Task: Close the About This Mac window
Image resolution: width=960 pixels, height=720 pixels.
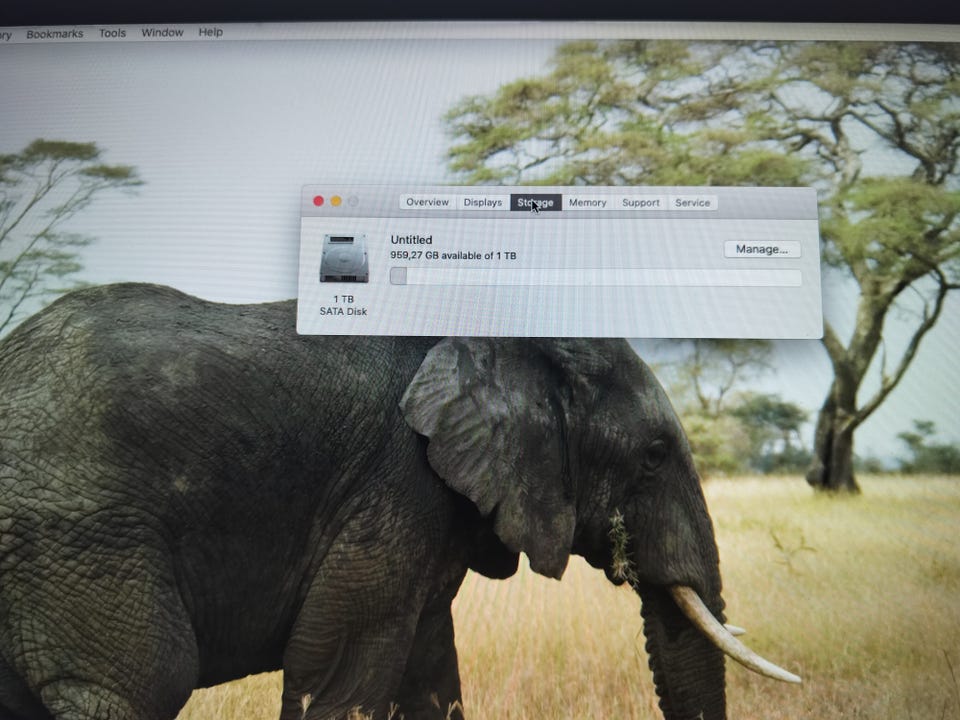Action: click(318, 201)
